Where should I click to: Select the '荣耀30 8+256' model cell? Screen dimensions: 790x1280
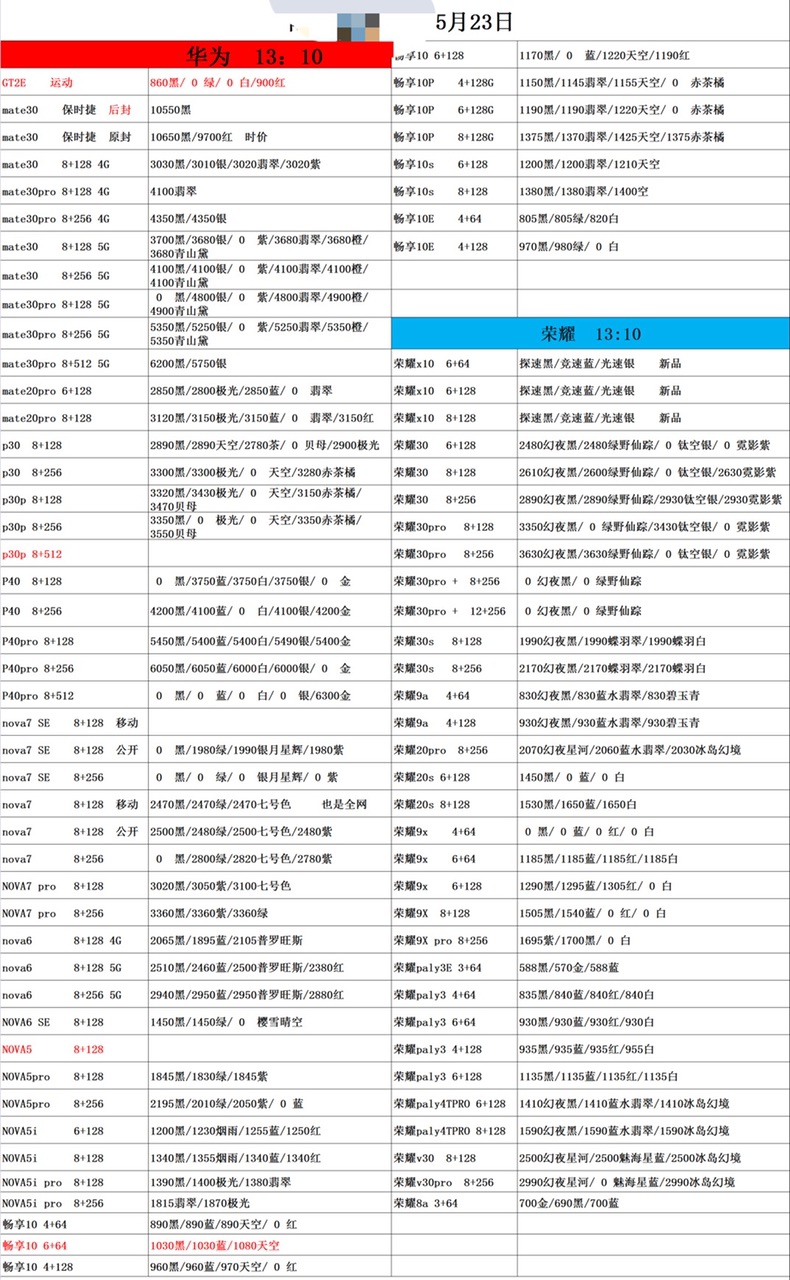click(x=454, y=499)
